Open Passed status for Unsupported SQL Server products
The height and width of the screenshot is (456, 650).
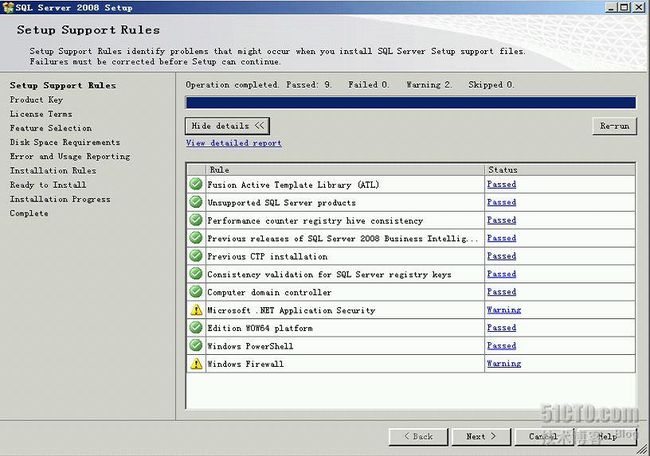tap(502, 202)
